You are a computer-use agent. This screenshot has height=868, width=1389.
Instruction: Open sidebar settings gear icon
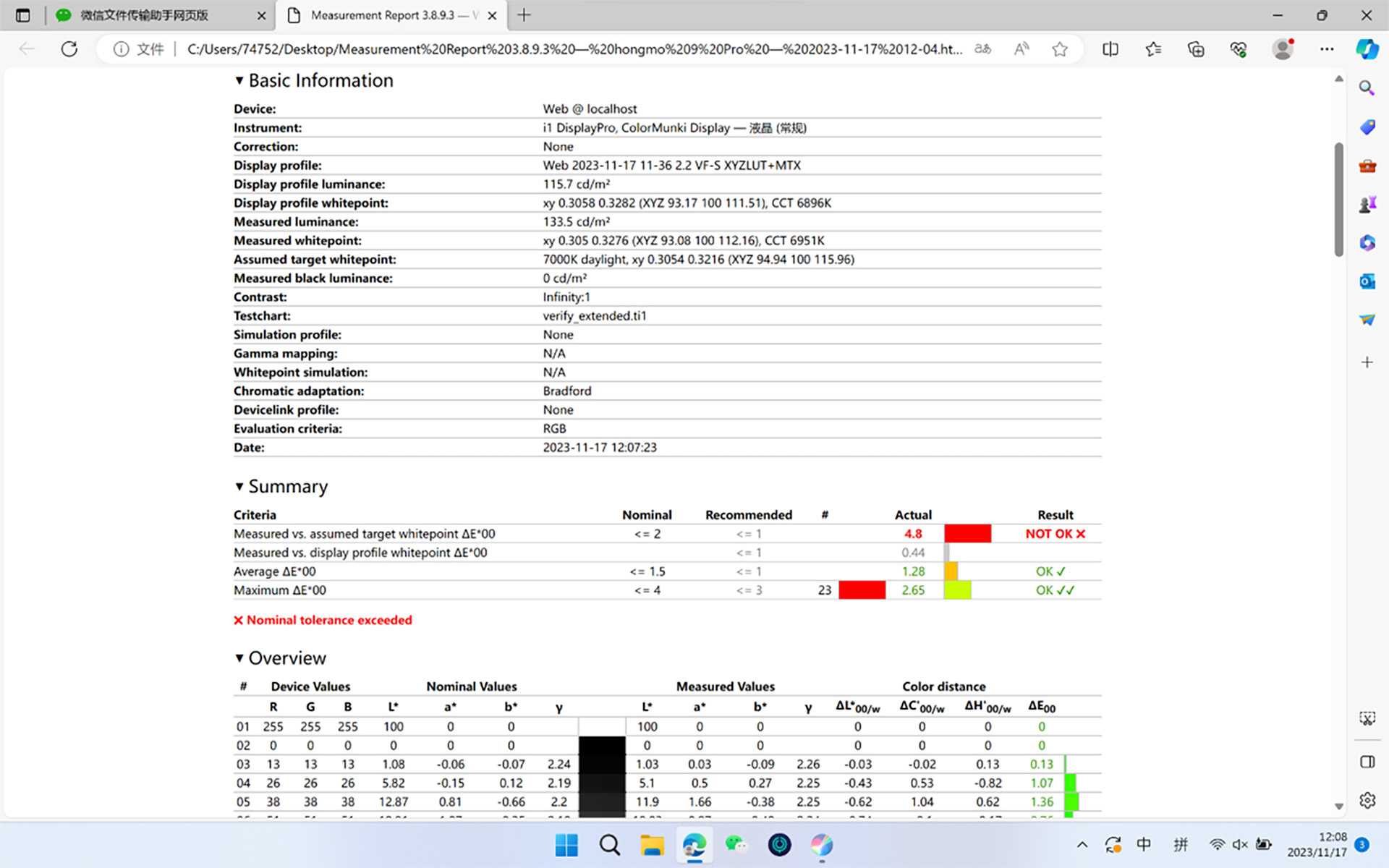click(1367, 800)
